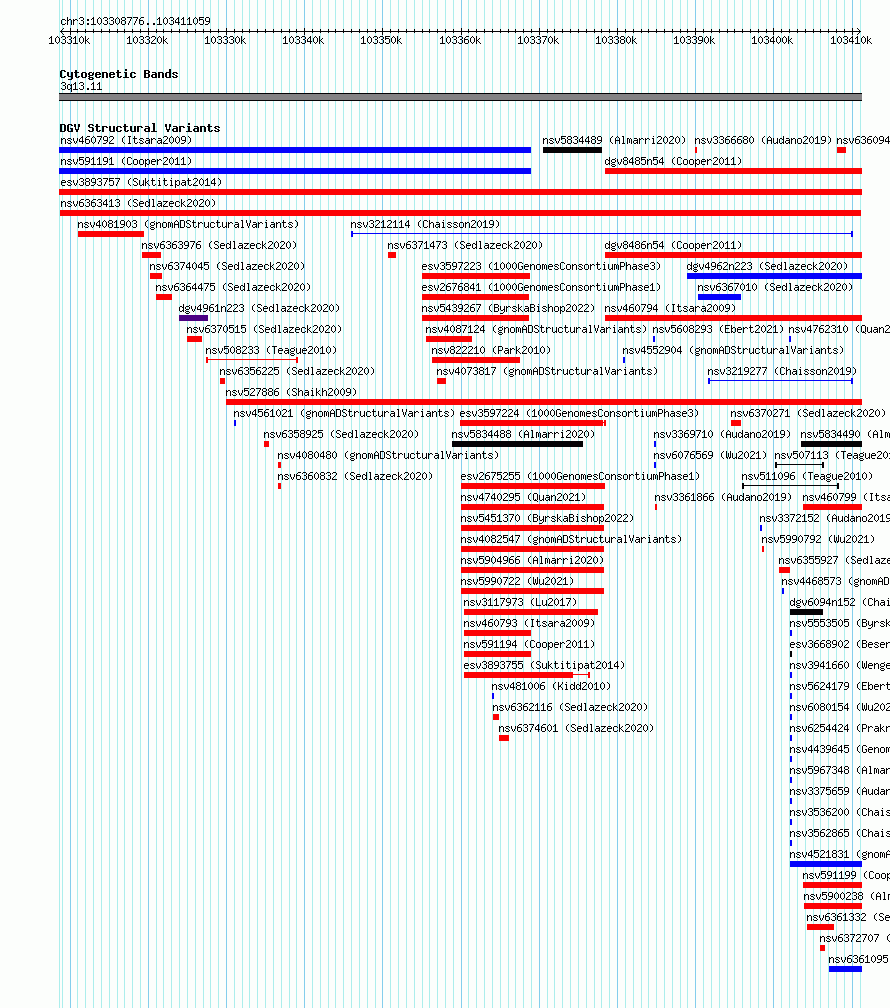Click the nsv6356225 (Sedlazeck2020) label
Viewport: 890px width, 1008px height.
(297, 372)
